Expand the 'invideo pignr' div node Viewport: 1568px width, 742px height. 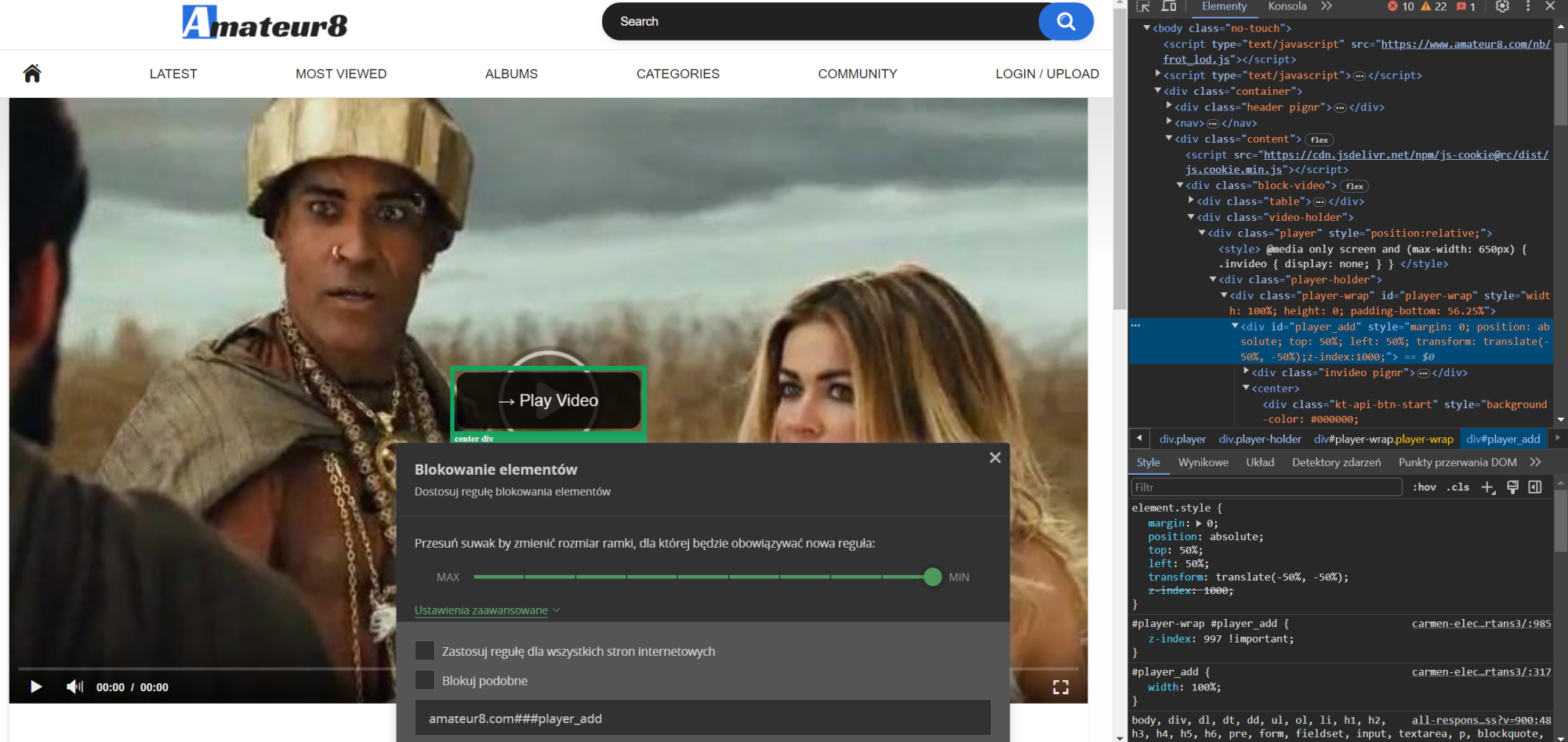[1247, 372]
